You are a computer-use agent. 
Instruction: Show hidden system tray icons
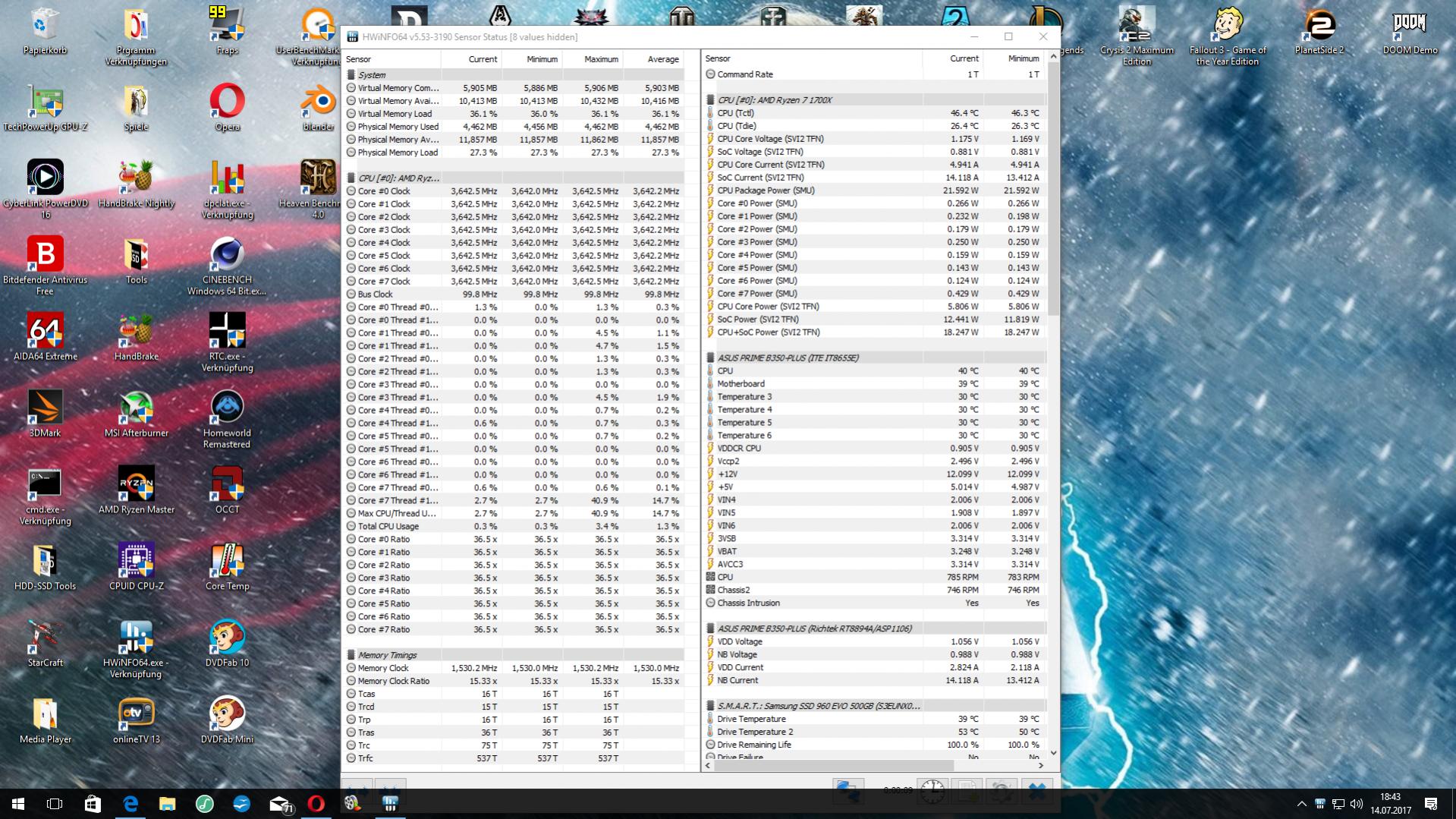click(1301, 804)
